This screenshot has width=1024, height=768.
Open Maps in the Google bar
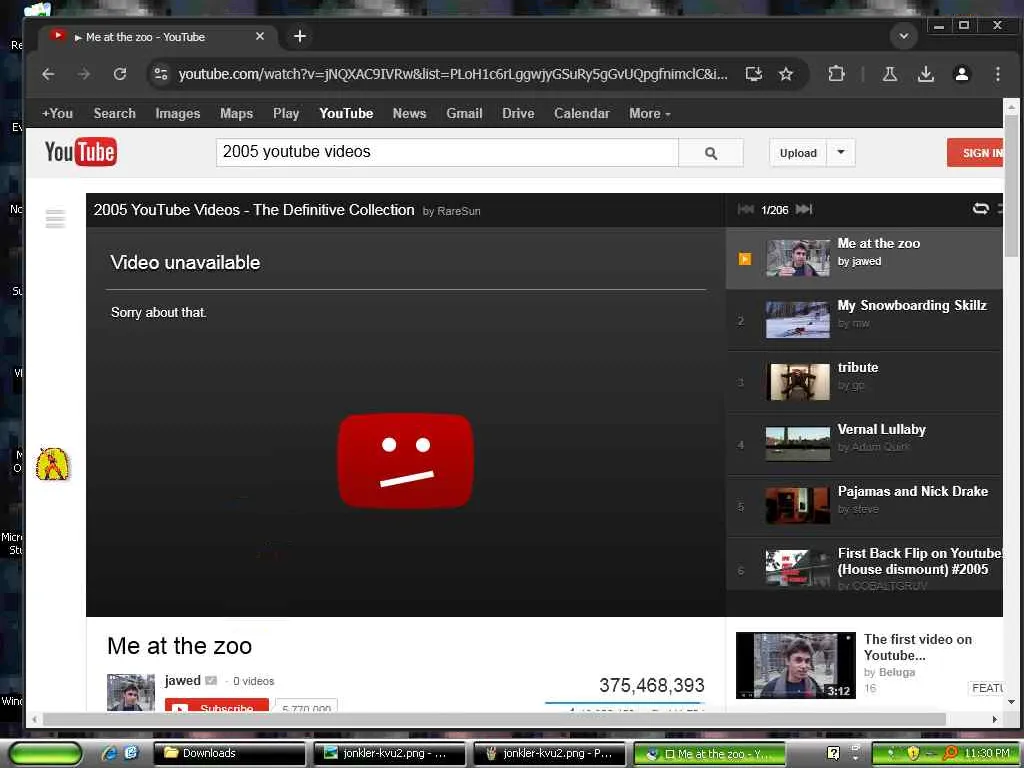pyautogui.click(x=236, y=114)
